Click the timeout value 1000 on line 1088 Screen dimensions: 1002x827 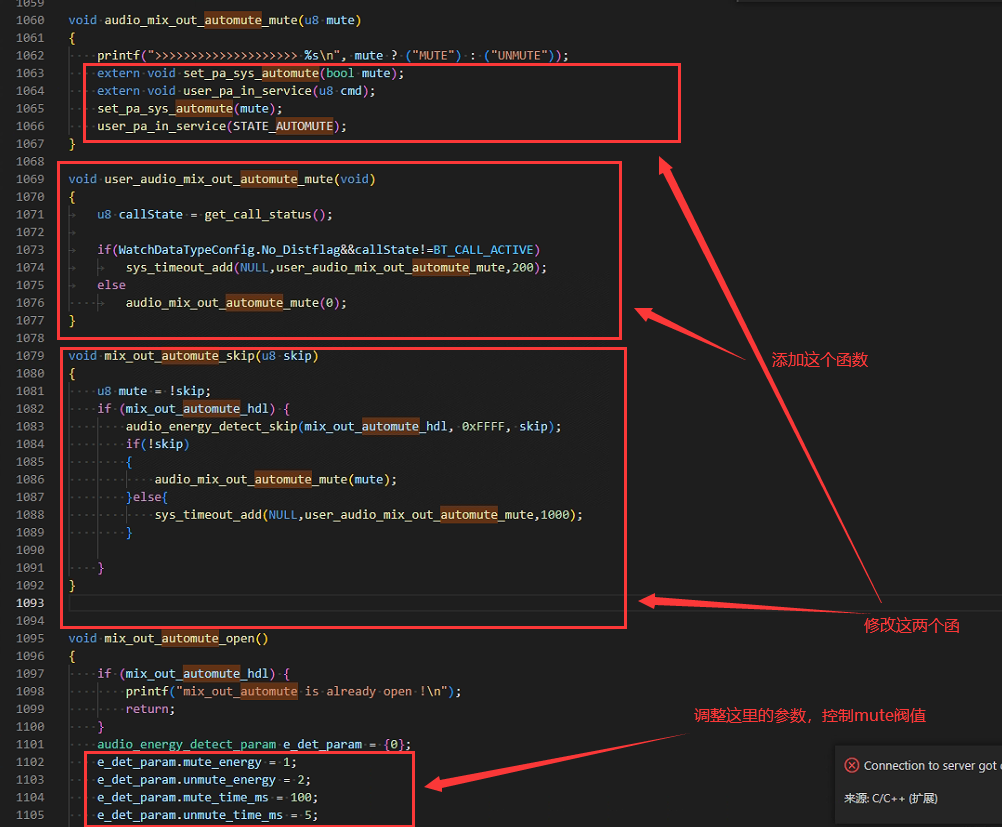tap(555, 515)
